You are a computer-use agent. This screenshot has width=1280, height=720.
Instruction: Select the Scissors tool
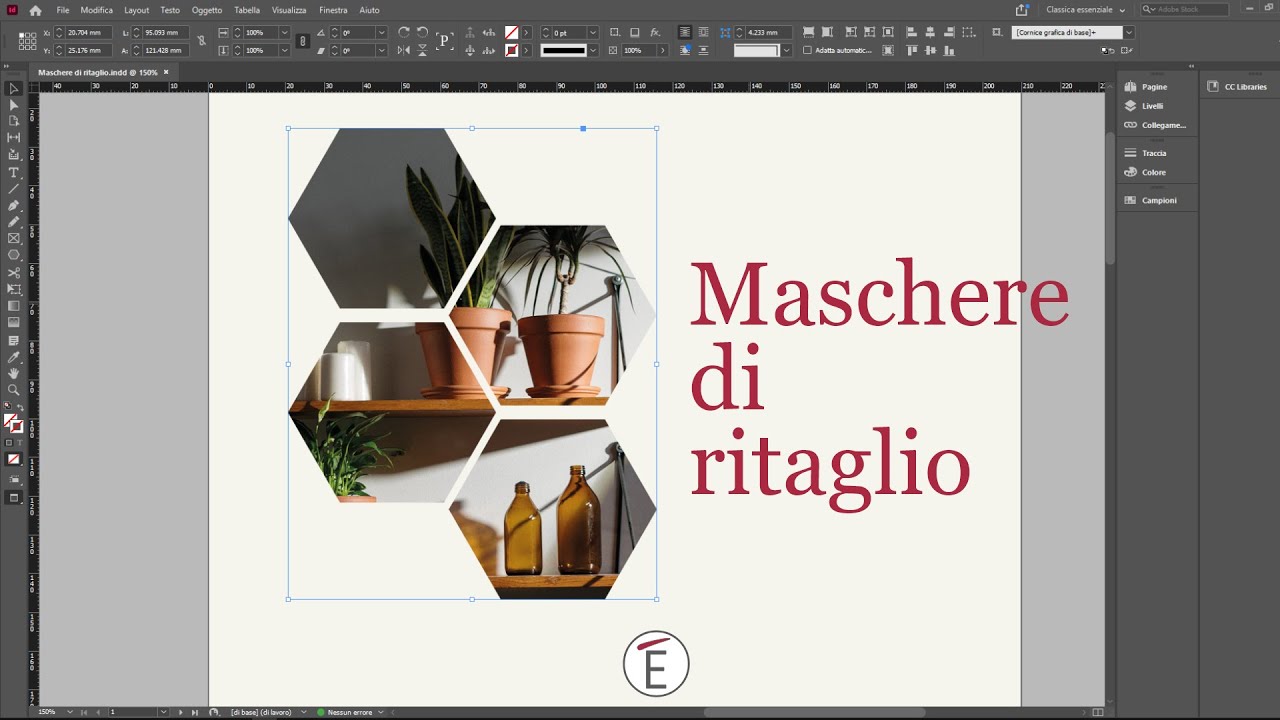(x=14, y=272)
